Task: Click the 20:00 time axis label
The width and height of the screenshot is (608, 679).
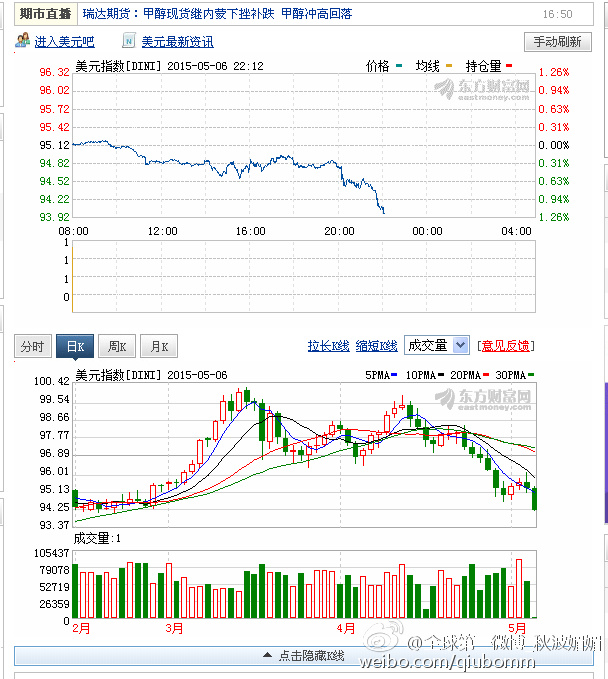Action: (339, 231)
